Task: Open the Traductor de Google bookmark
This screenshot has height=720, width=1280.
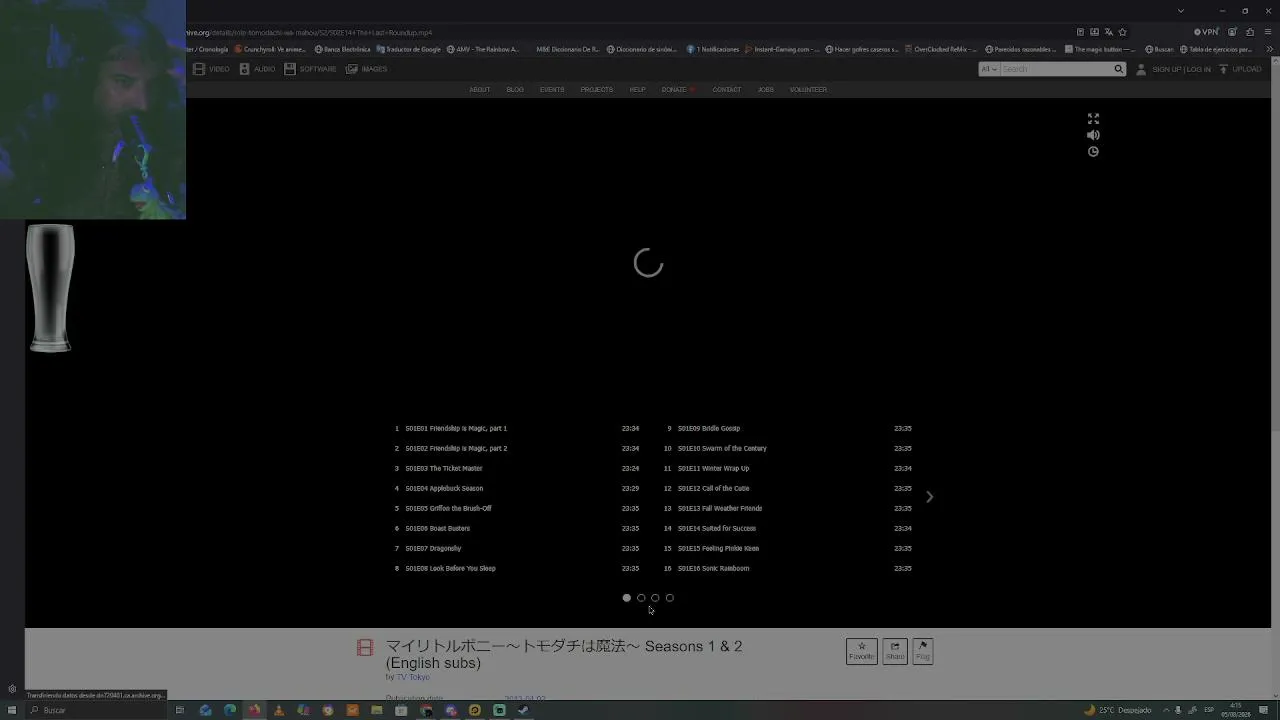Action: [408, 49]
